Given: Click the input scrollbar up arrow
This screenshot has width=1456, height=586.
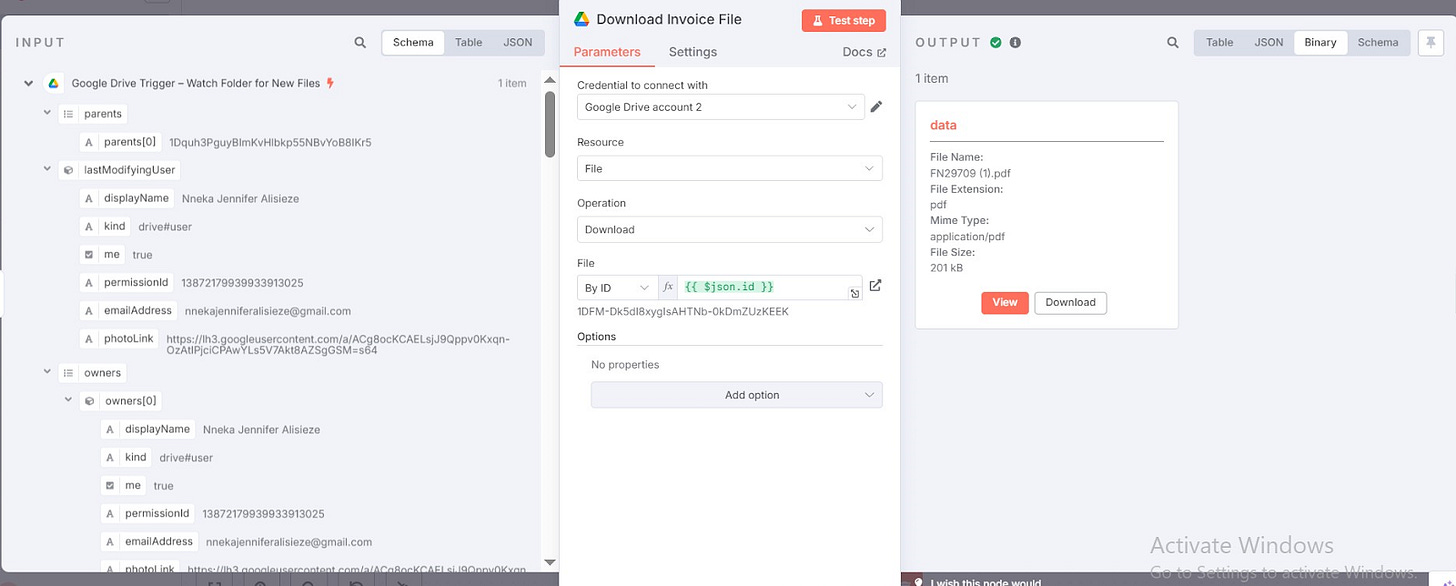Looking at the screenshot, I should 550,80.
